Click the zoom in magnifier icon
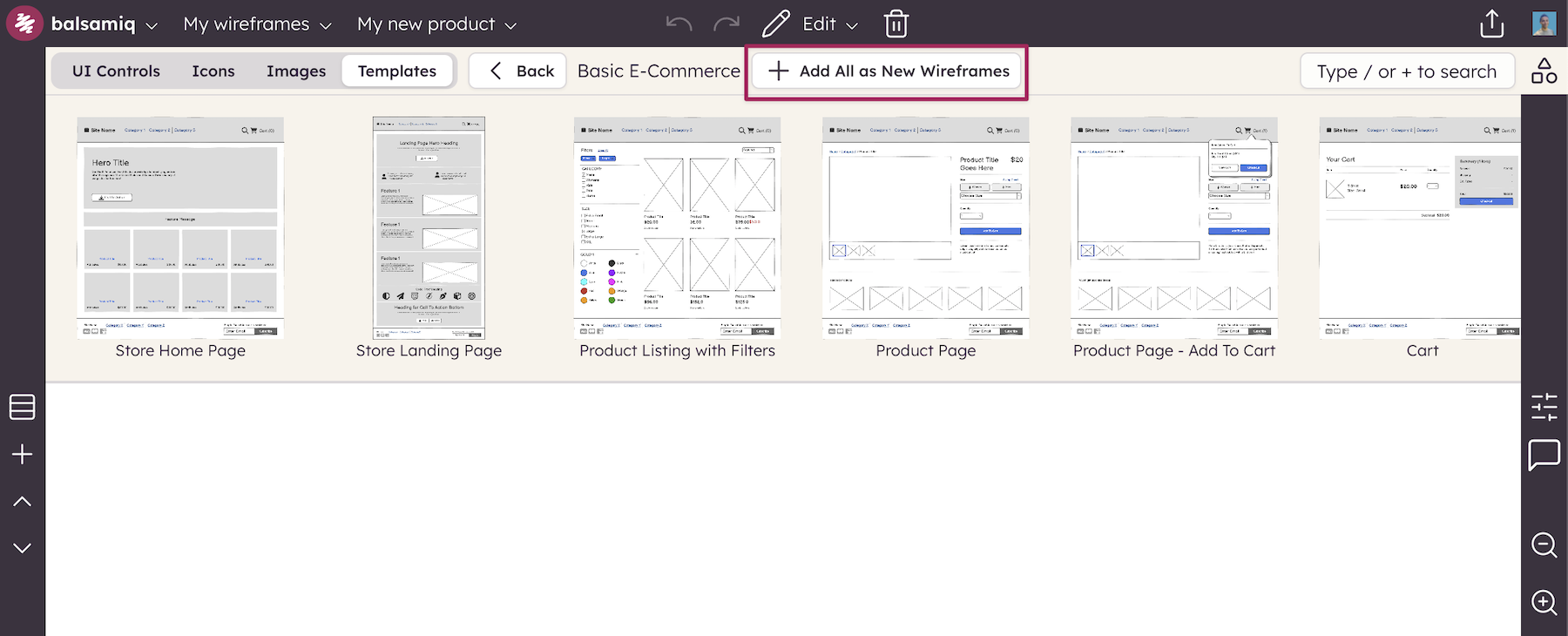 click(1544, 602)
